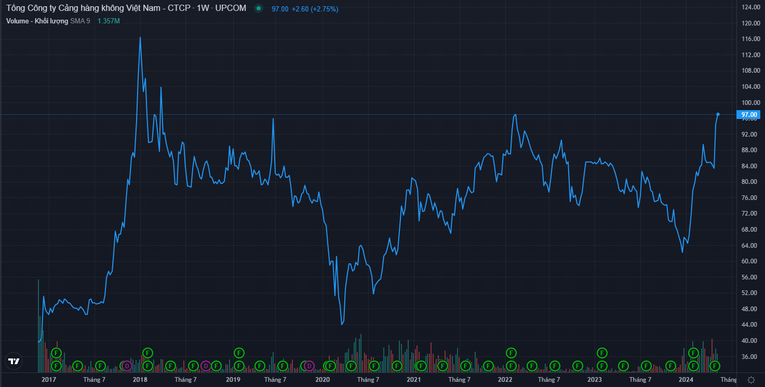
Task: Open the upper earnings marker in early 2023
Action: 602,352
